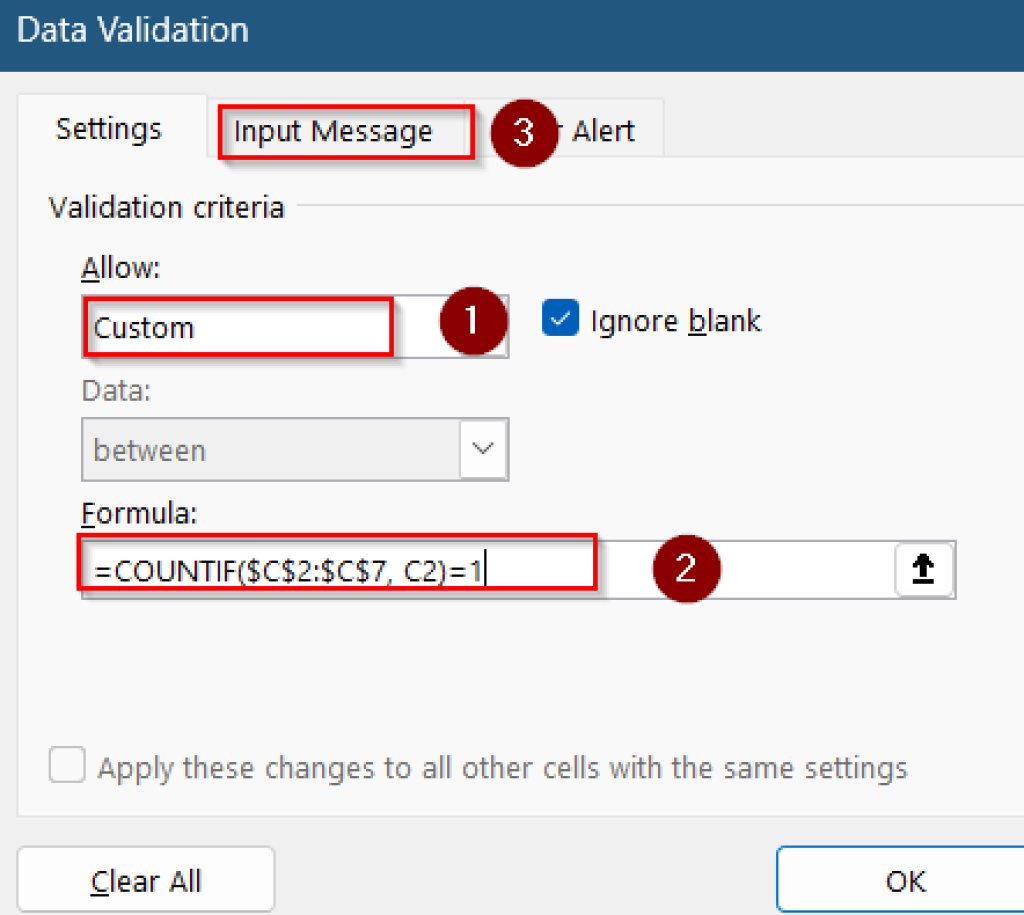Click annotation marker 2 beside Formula
The image size is (1024, 915).
[x=686, y=569]
